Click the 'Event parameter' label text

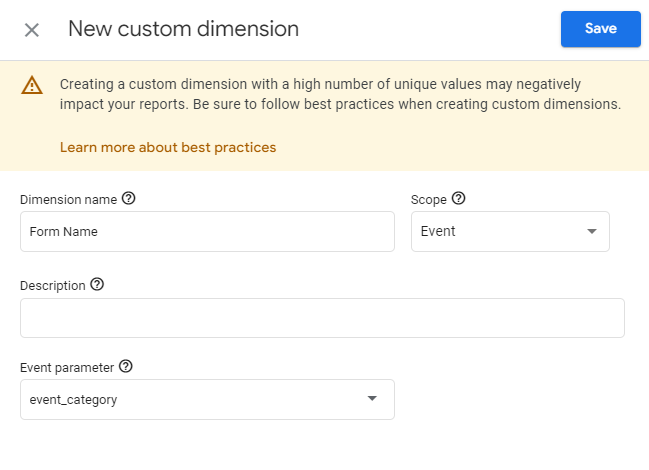67,368
